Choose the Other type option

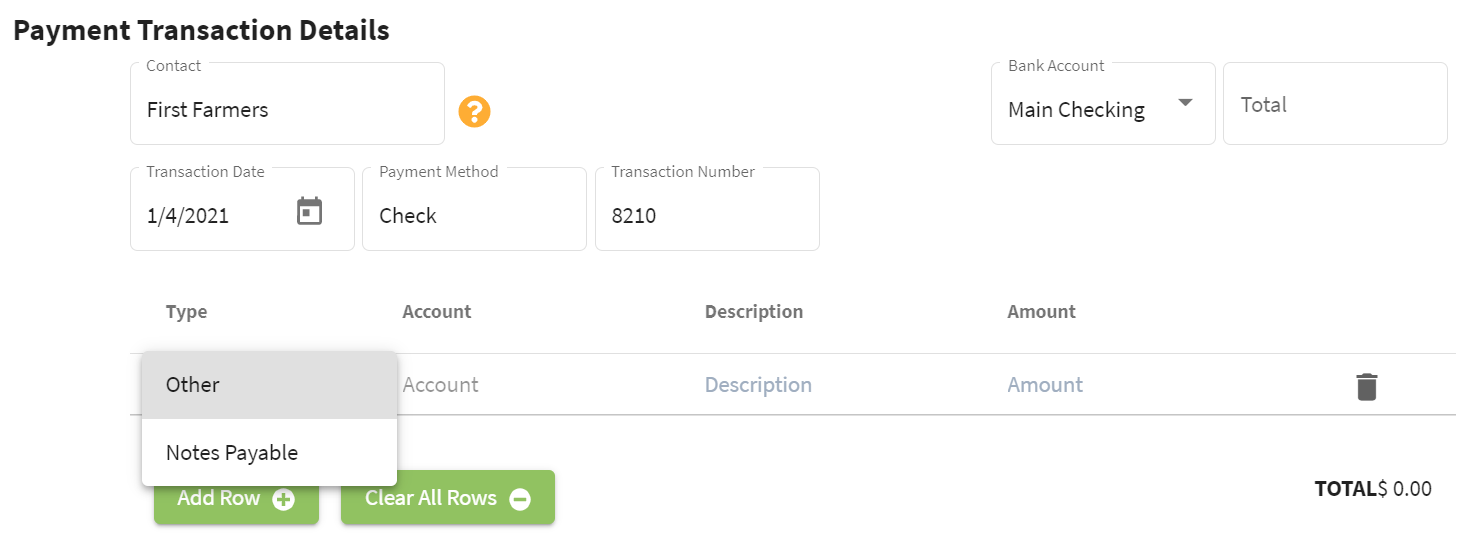[270, 385]
